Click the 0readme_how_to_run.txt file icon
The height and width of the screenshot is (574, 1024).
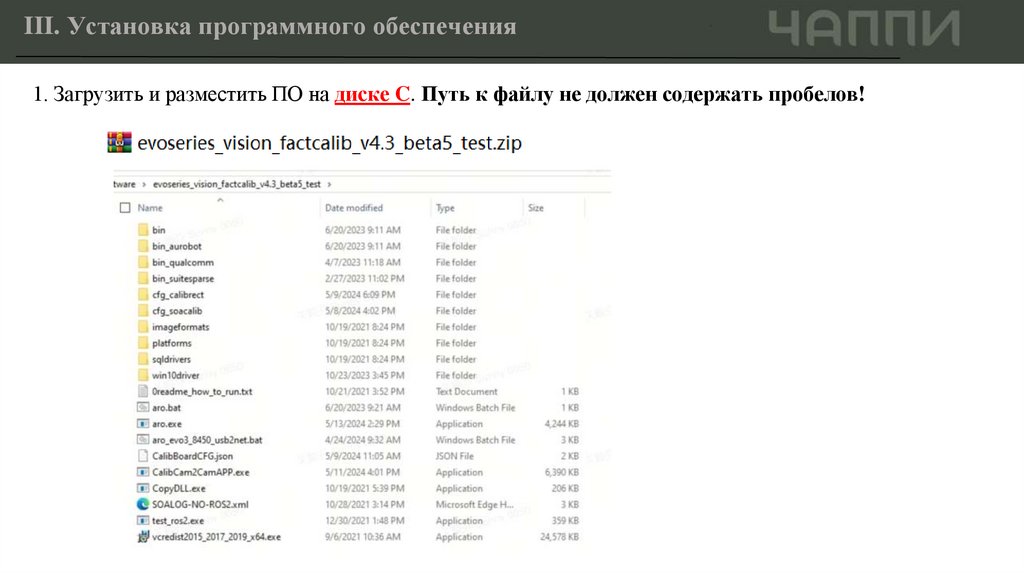coord(143,391)
